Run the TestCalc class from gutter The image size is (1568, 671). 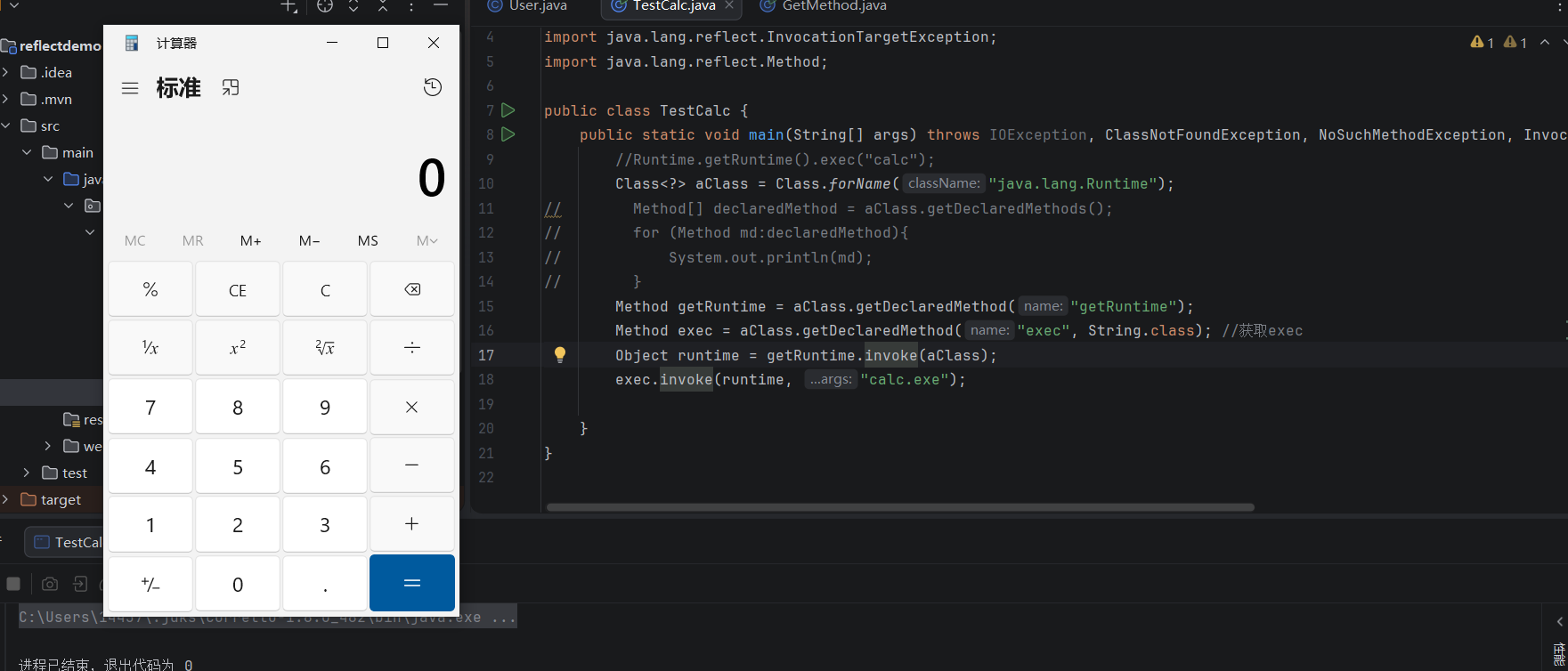tap(508, 110)
